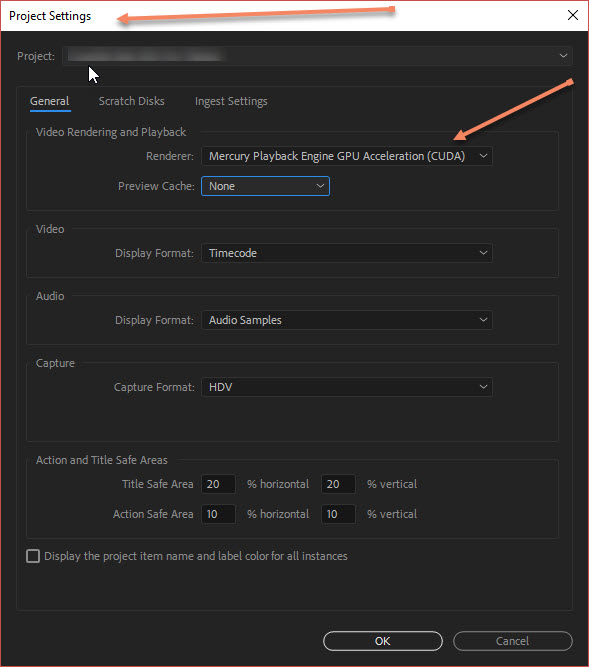The width and height of the screenshot is (589, 667).
Task: Open the Capture Format dropdown set to HDV
Action: pos(347,387)
